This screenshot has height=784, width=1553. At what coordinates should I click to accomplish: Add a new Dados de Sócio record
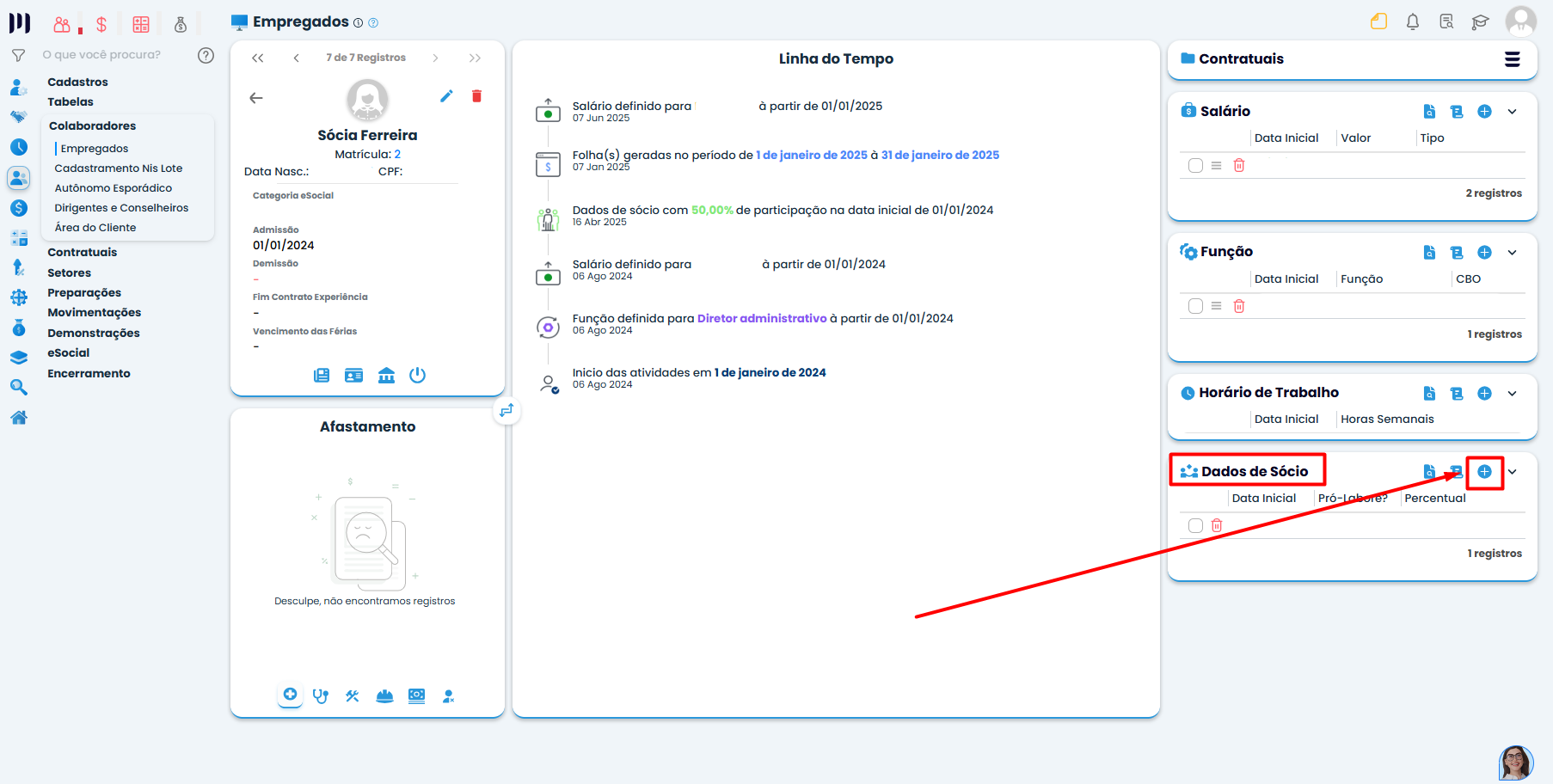click(1484, 471)
